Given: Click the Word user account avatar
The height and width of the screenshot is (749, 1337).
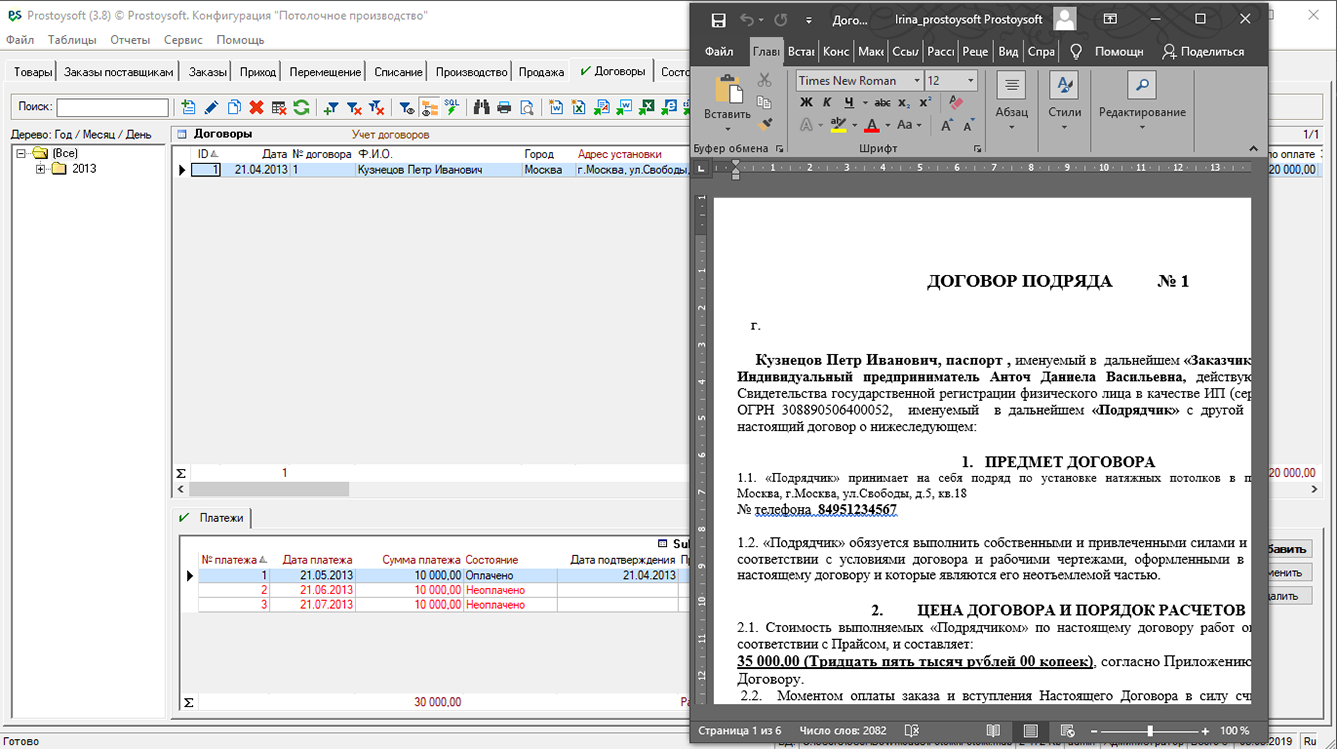Looking at the screenshot, I should (x=1065, y=19).
